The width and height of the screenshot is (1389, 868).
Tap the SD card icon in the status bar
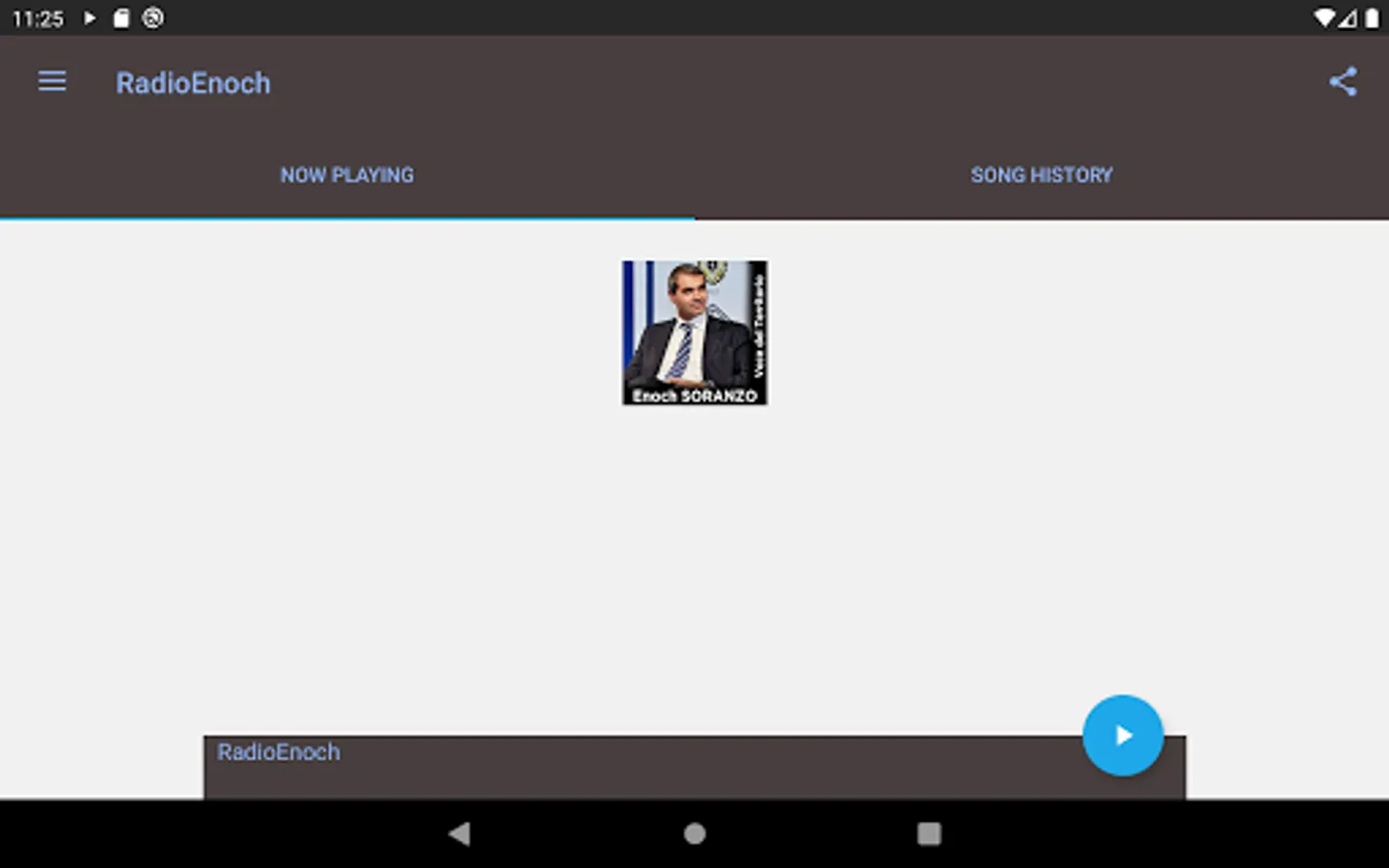(122, 17)
